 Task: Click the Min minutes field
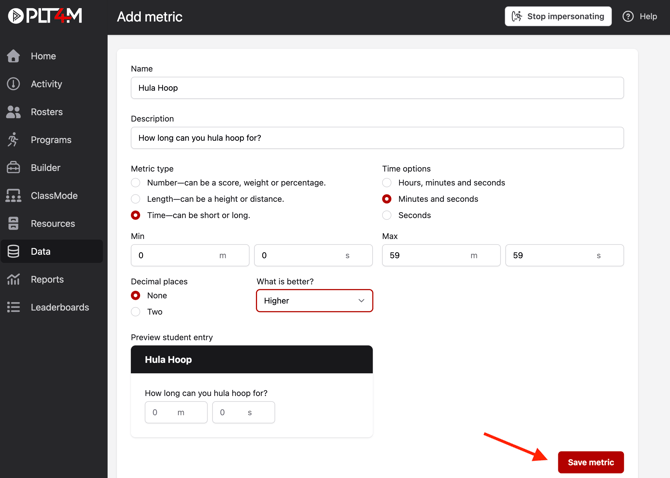pos(190,255)
